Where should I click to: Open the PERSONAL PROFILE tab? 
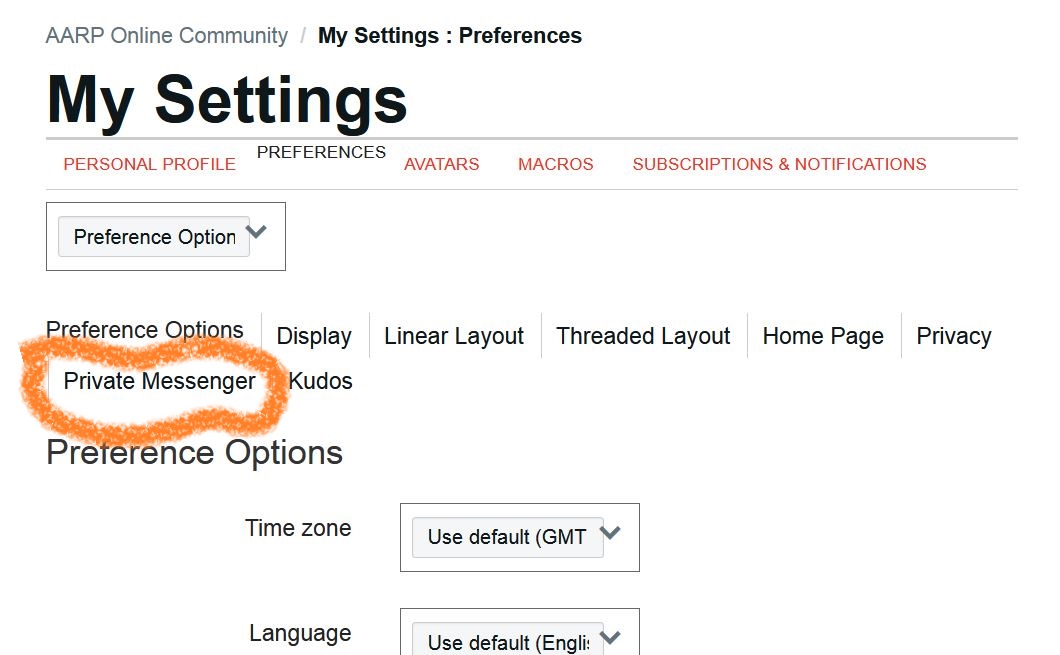point(149,164)
